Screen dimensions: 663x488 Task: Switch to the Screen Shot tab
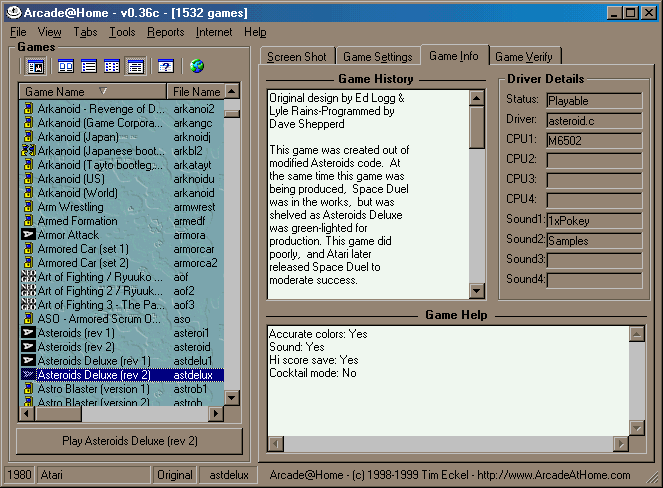click(x=297, y=57)
